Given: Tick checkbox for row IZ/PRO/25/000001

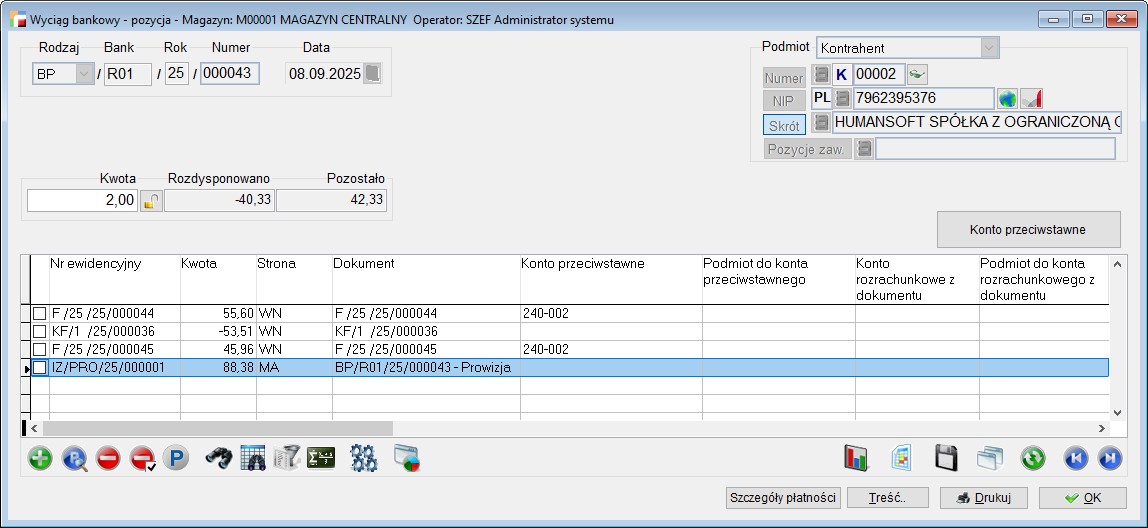Looking at the screenshot, I should tap(40, 368).
